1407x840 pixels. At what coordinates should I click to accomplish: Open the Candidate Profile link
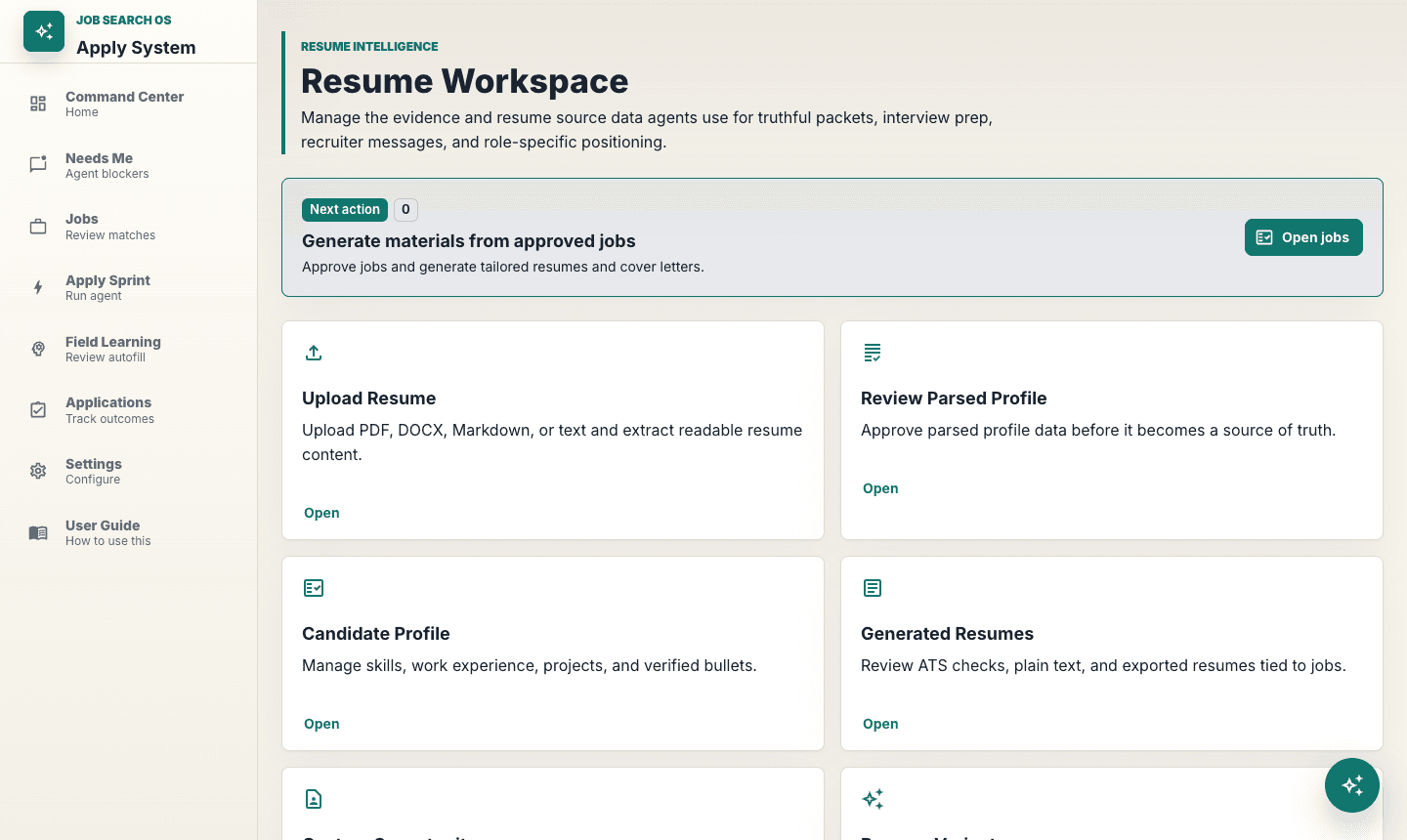coord(321,724)
